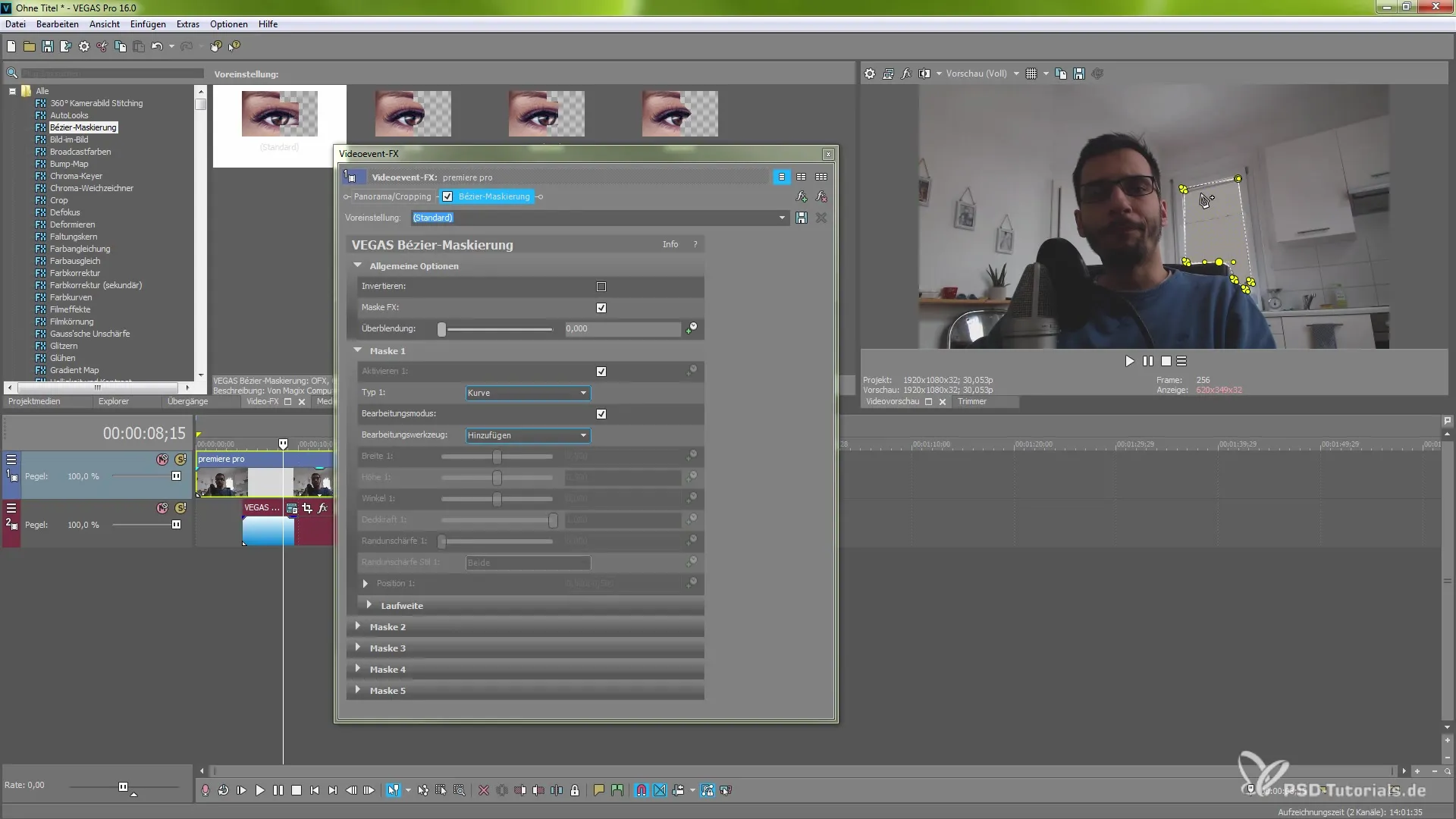The image size is (1456, 819).
Task: Insert a marker with the yellow flag icon
Action: pyautogui.click(x=599, y=790)
